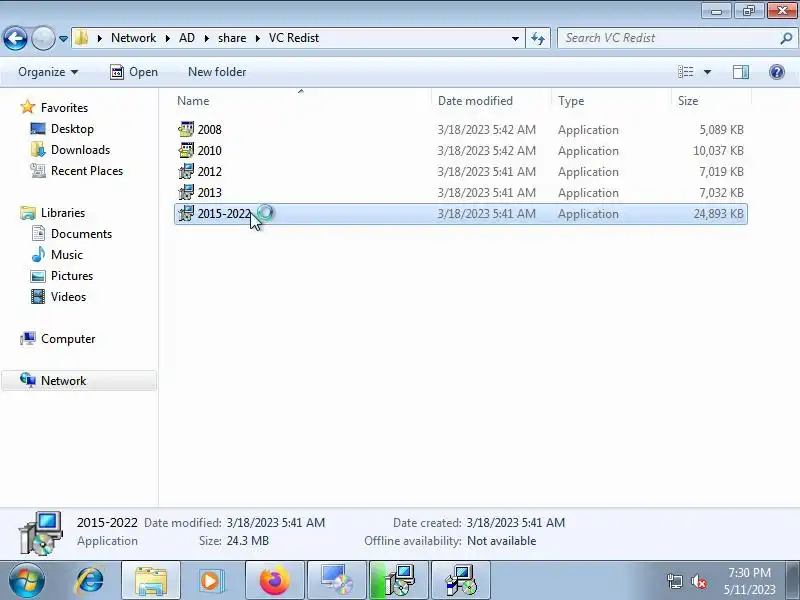
Task: Click Open in the toolbar
Action: [134, 72]
